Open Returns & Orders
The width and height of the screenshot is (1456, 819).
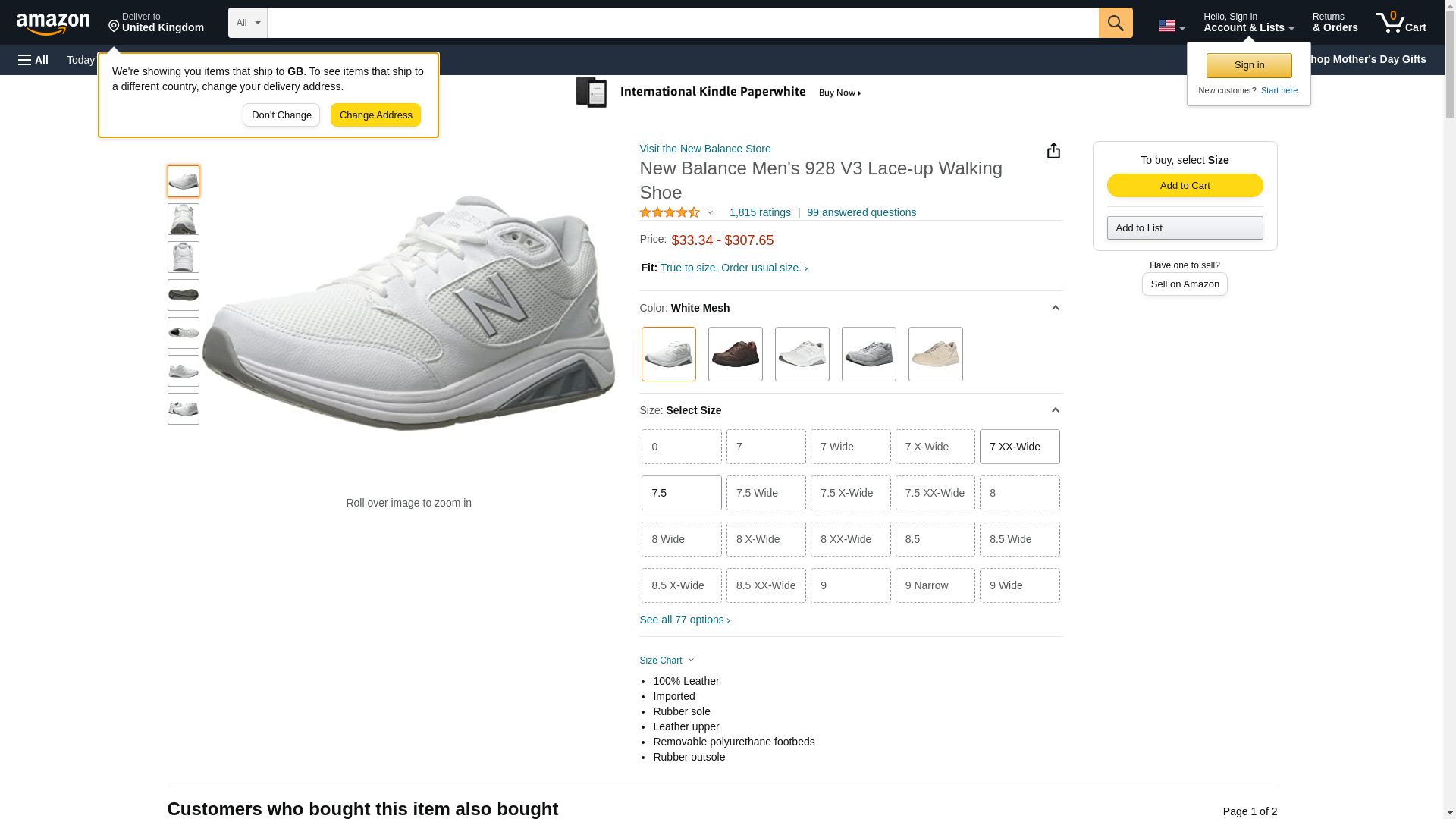[1335, 23]
